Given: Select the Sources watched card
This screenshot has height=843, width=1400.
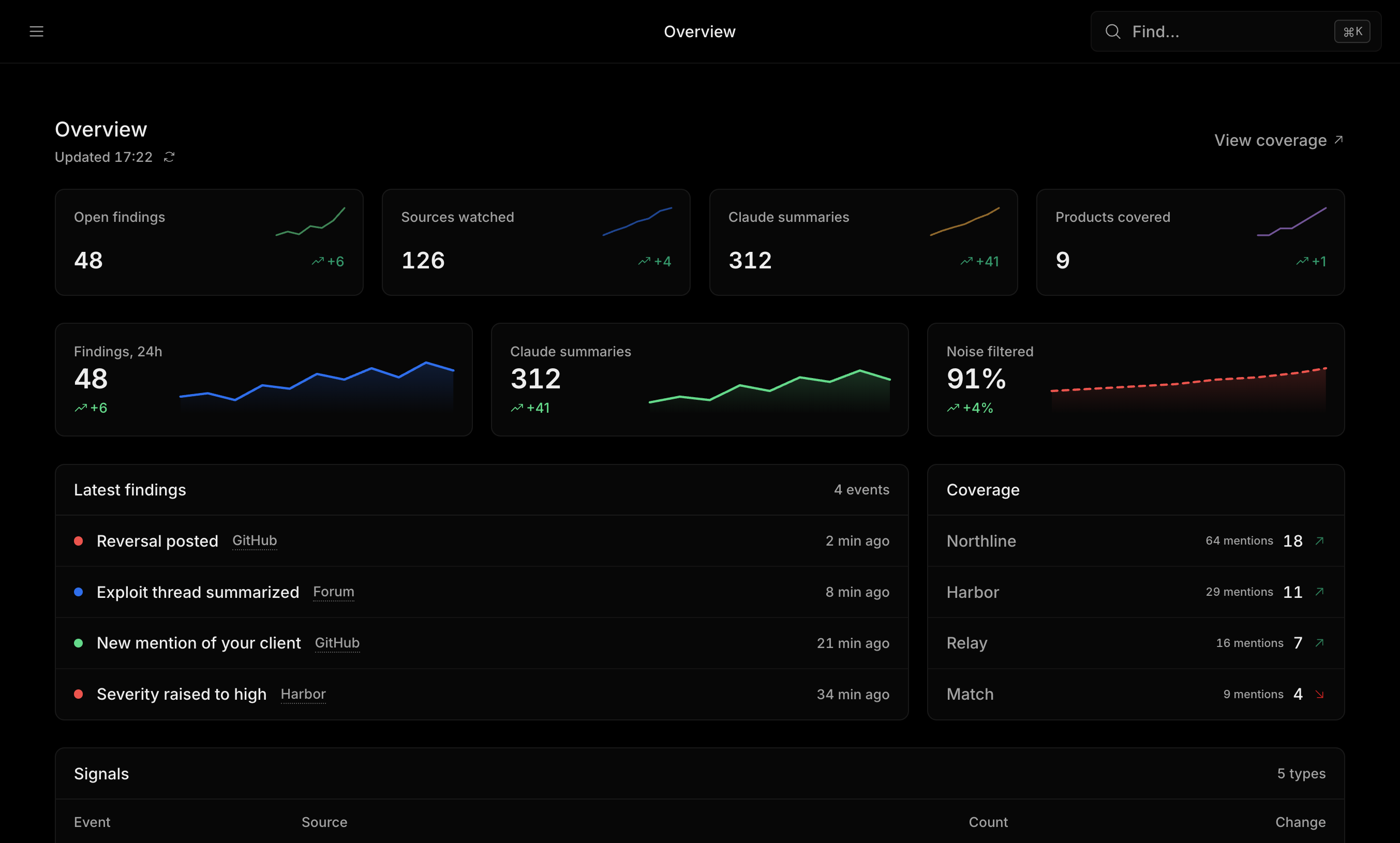Looking at the screenshot, I should click(536, 242).
